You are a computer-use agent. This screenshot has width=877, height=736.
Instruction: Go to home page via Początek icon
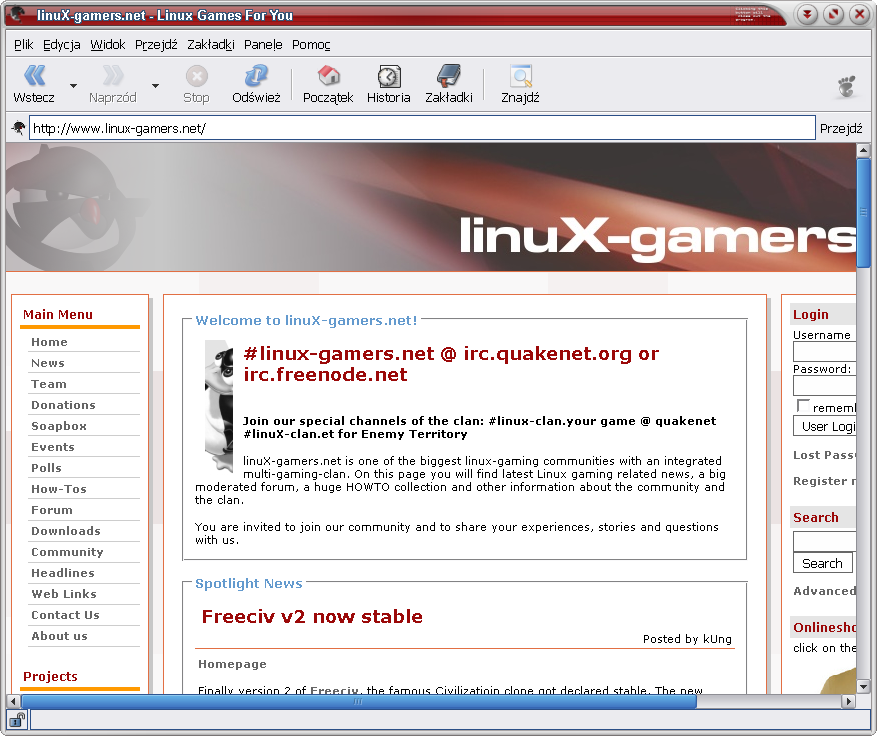point(328,75)
